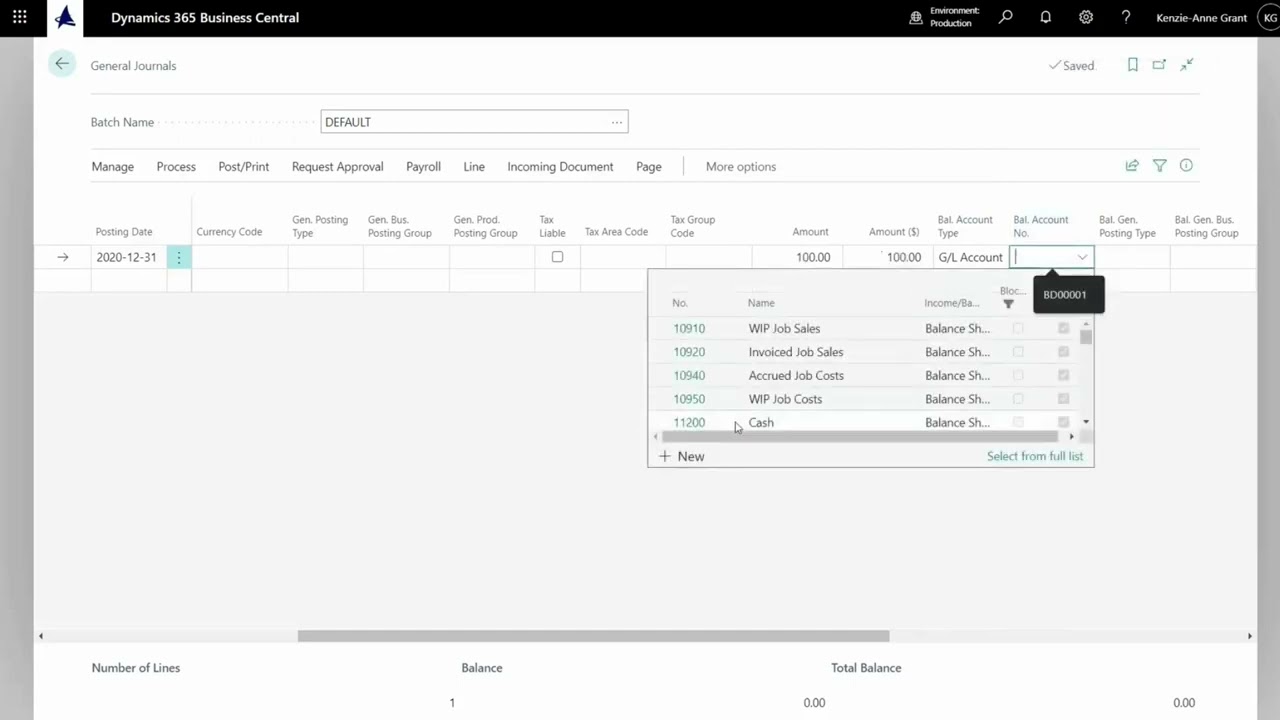1280x720 pixels.
Task: Toggle last-column checkbox for Accrued Job Costs
Action: click(x=1063, y=375)
